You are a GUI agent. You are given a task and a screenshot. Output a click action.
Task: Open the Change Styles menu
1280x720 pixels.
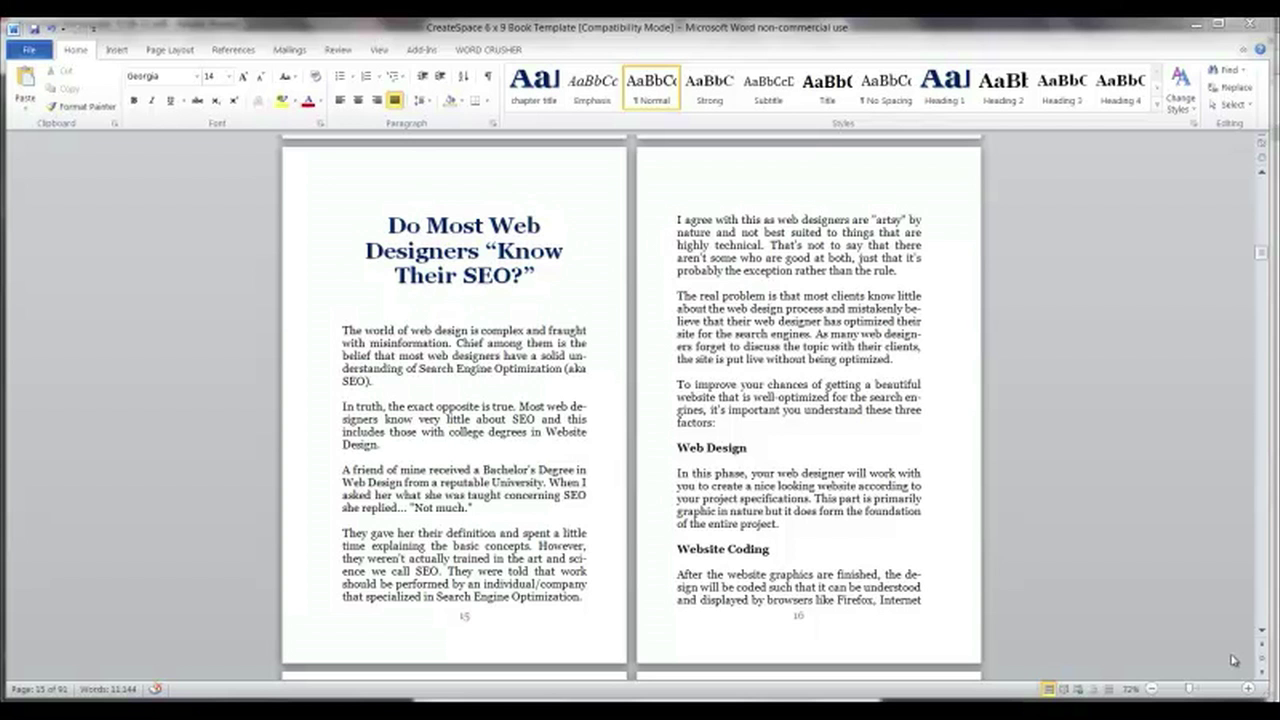pos(1181,89)
